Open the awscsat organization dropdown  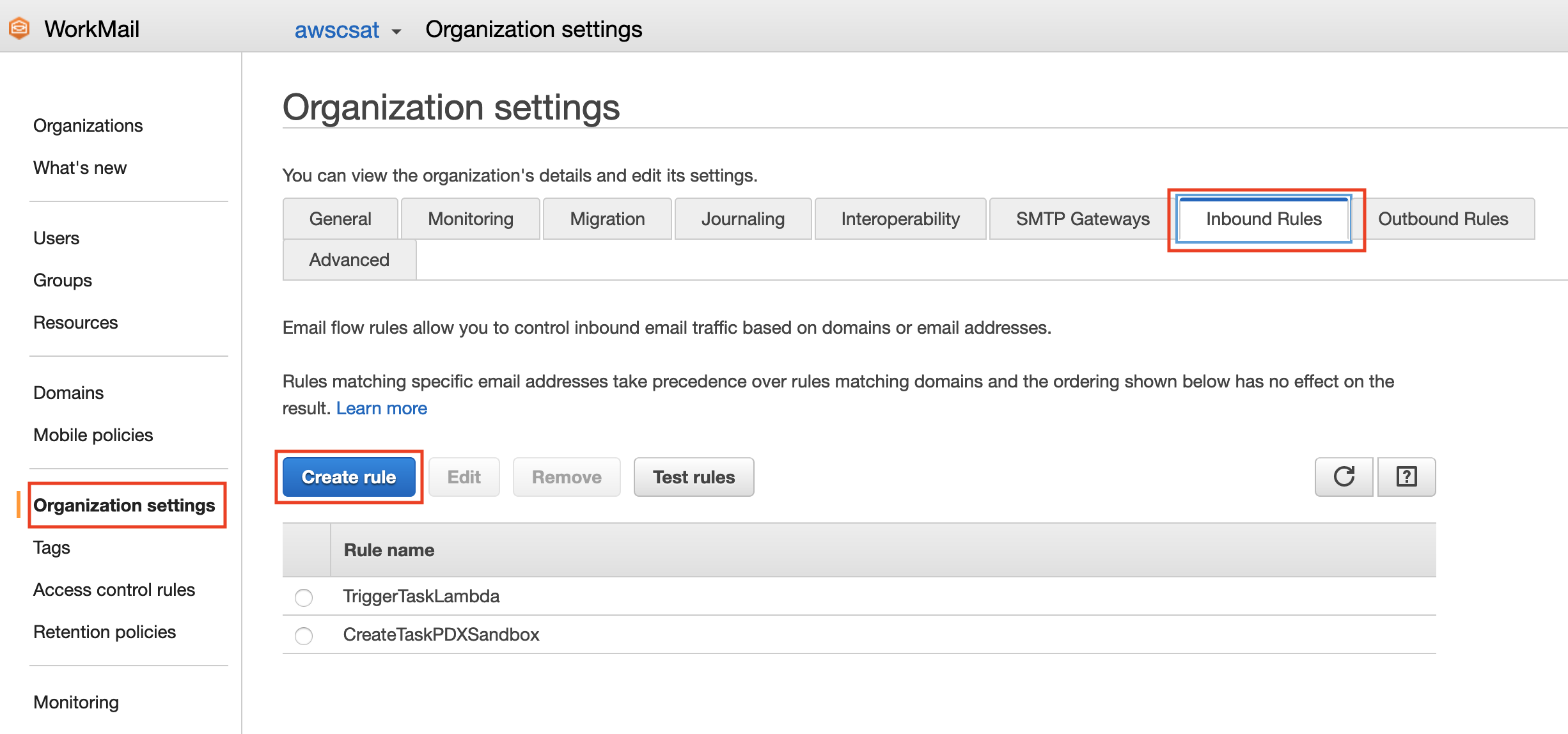pyautogui.click(x=348, y=30)
